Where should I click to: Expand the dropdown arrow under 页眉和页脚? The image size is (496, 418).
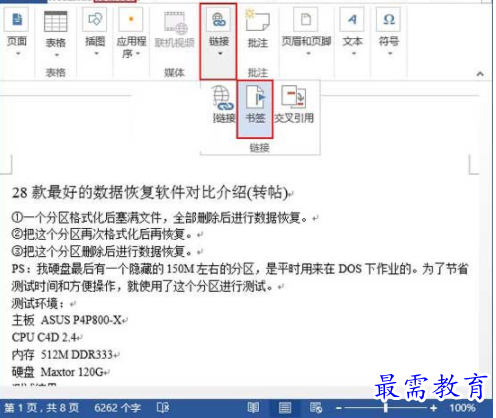(308, 53)
